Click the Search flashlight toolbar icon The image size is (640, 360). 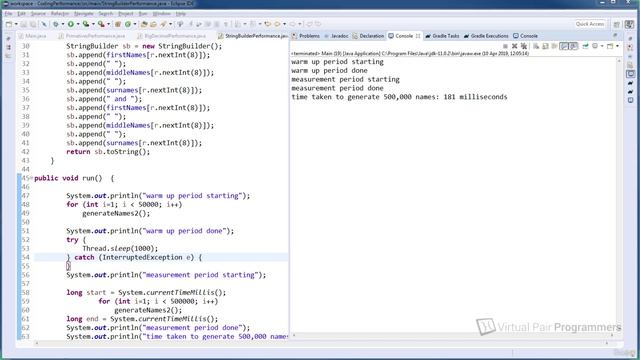click(x=163, y=24)
